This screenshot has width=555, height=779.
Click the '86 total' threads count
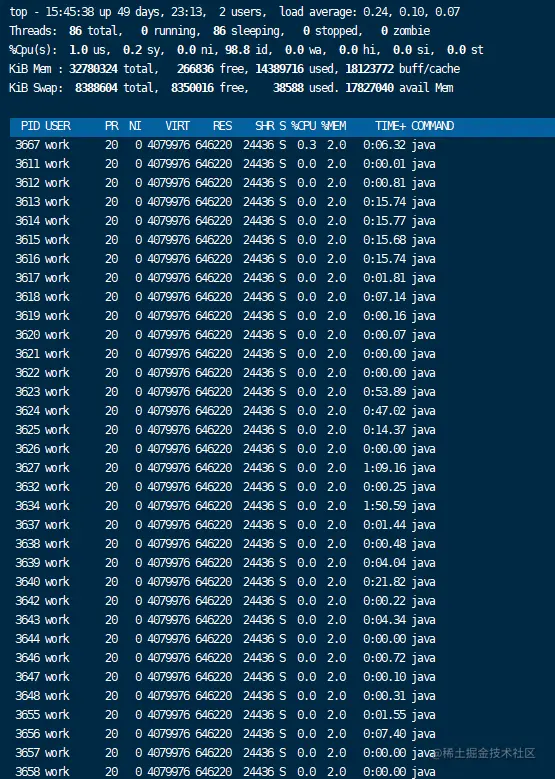coord(94,31)
